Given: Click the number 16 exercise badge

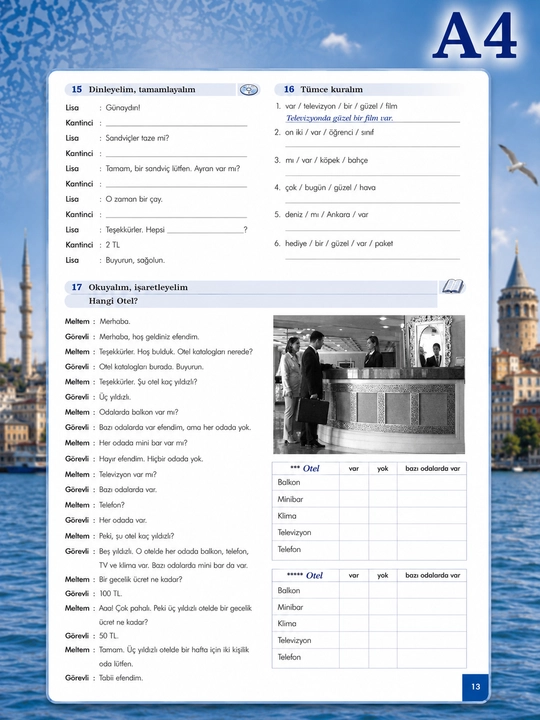Looking at the screenshot, I should coord(289,89).
